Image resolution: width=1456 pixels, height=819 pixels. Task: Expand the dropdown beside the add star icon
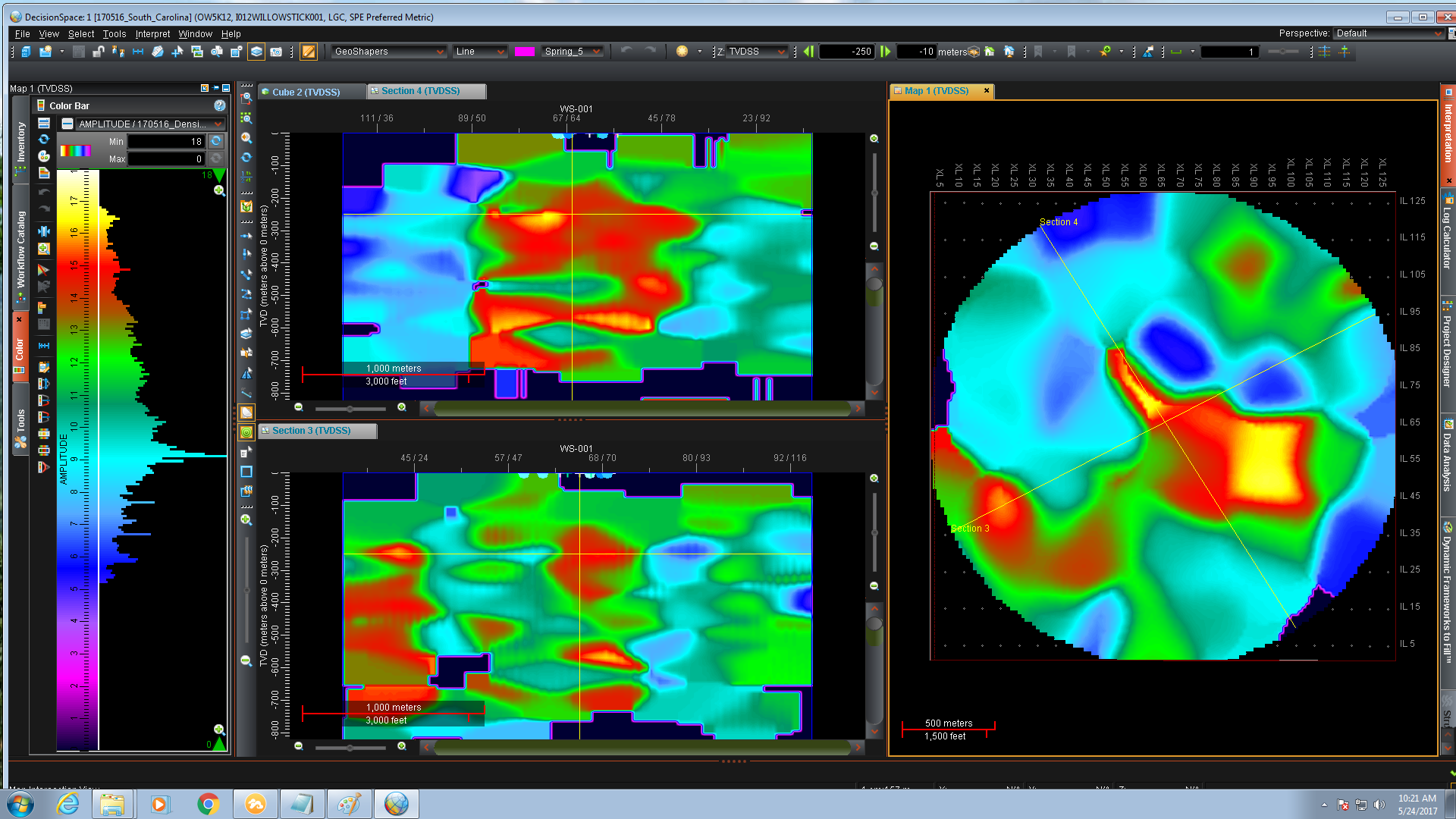[1121, 52]
